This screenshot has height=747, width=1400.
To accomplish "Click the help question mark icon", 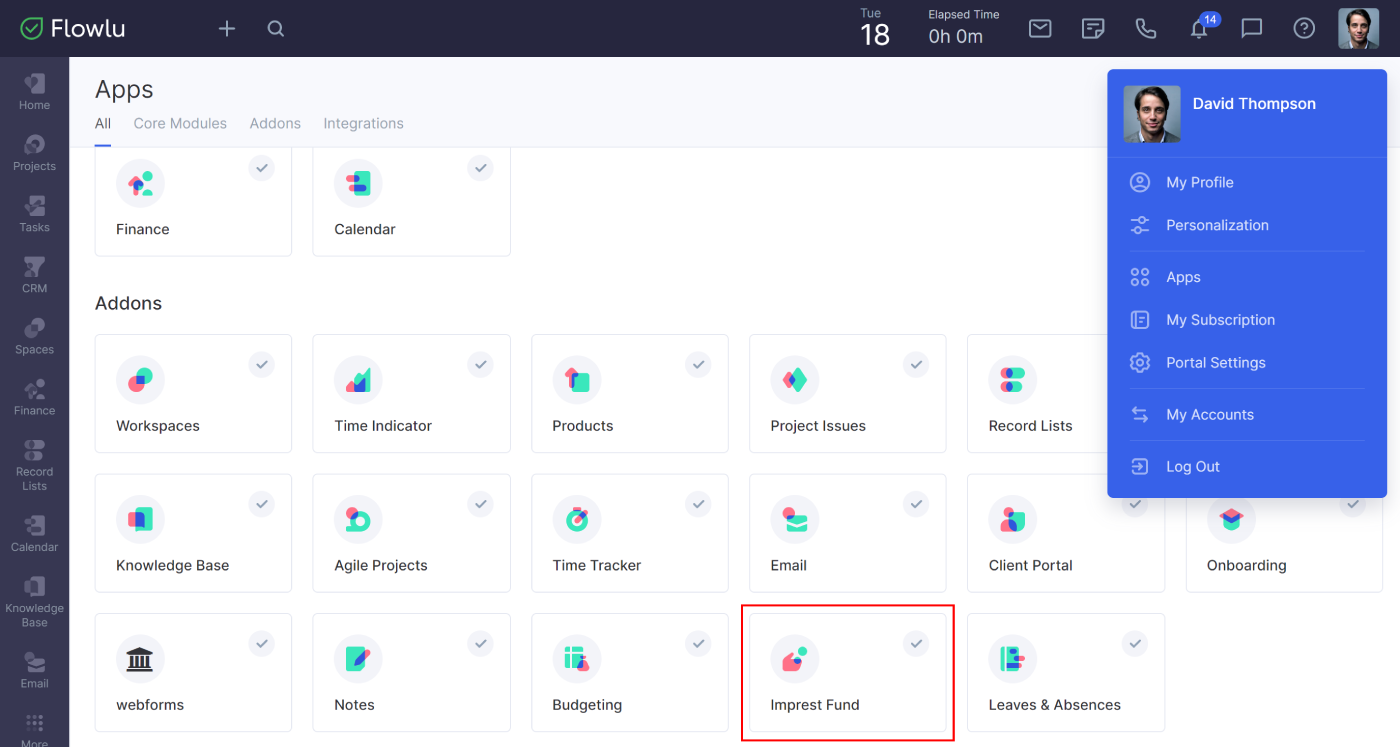I will pos(1304,29).
